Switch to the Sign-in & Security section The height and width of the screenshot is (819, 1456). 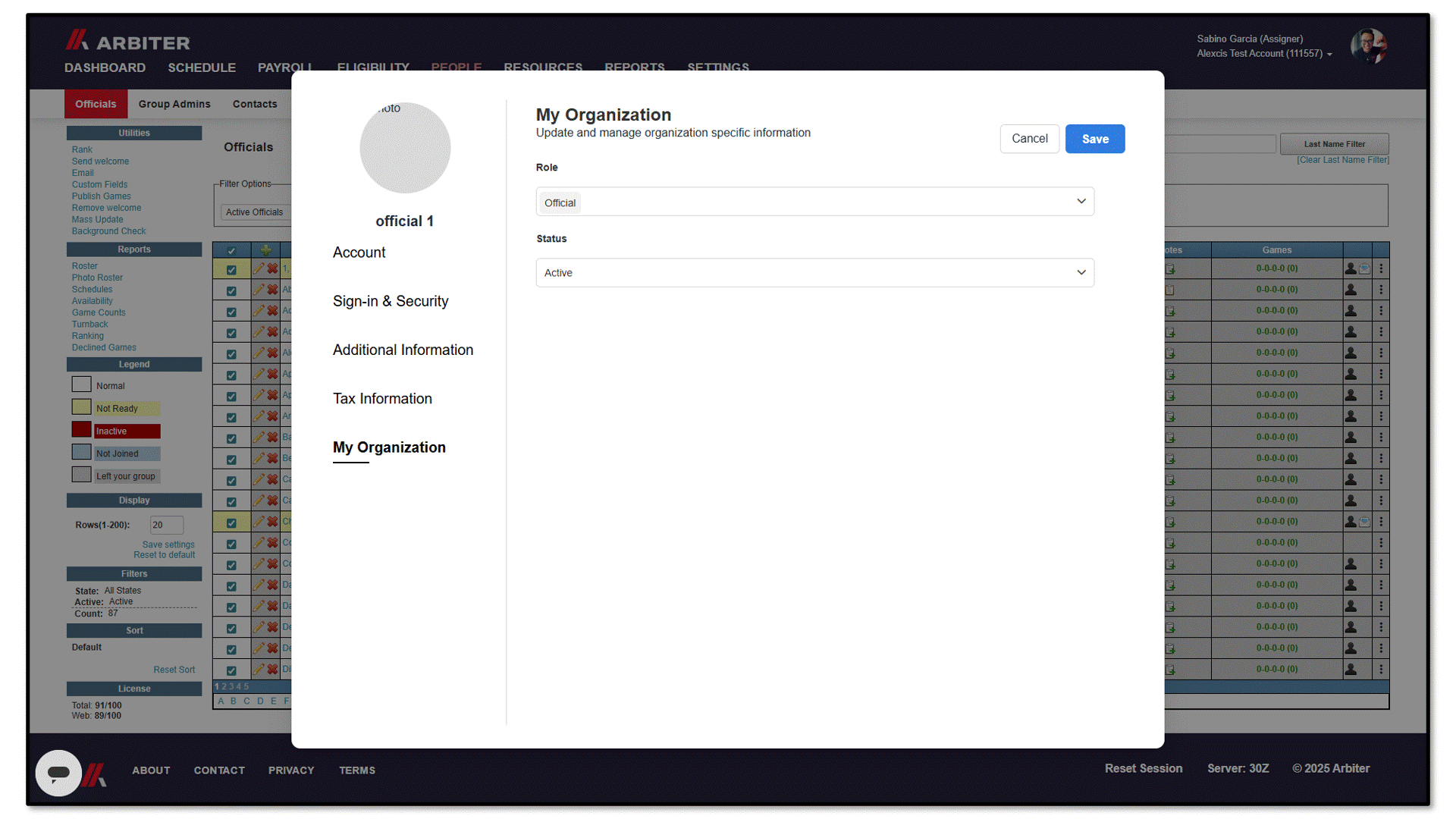click(x=391, y=301)
